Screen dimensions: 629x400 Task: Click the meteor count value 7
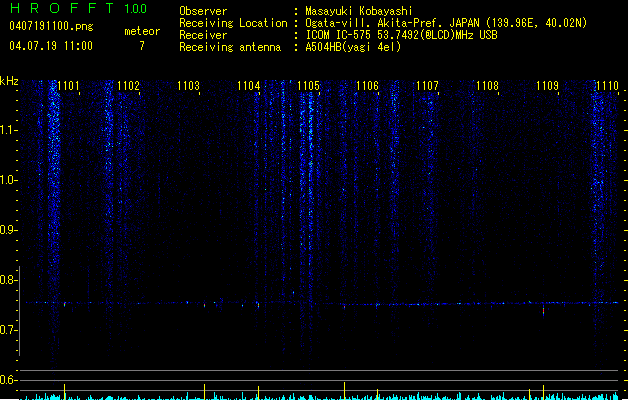coord(142,46)
